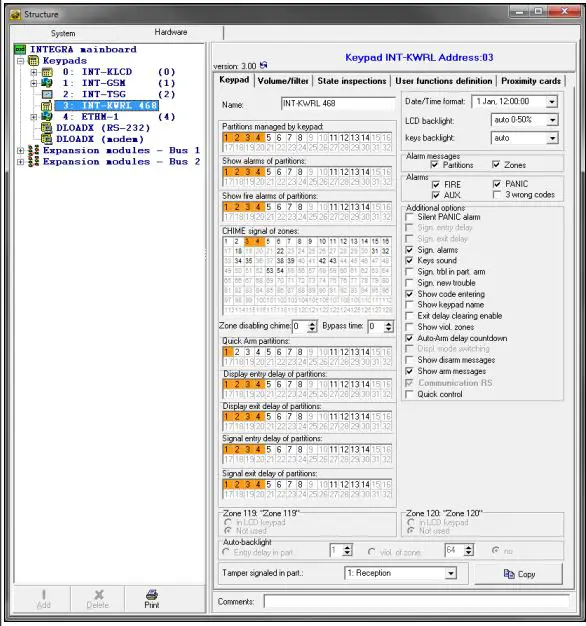586x626 pixels.
Task: Click the INT-GSM module icon
Action: point(47,83)
